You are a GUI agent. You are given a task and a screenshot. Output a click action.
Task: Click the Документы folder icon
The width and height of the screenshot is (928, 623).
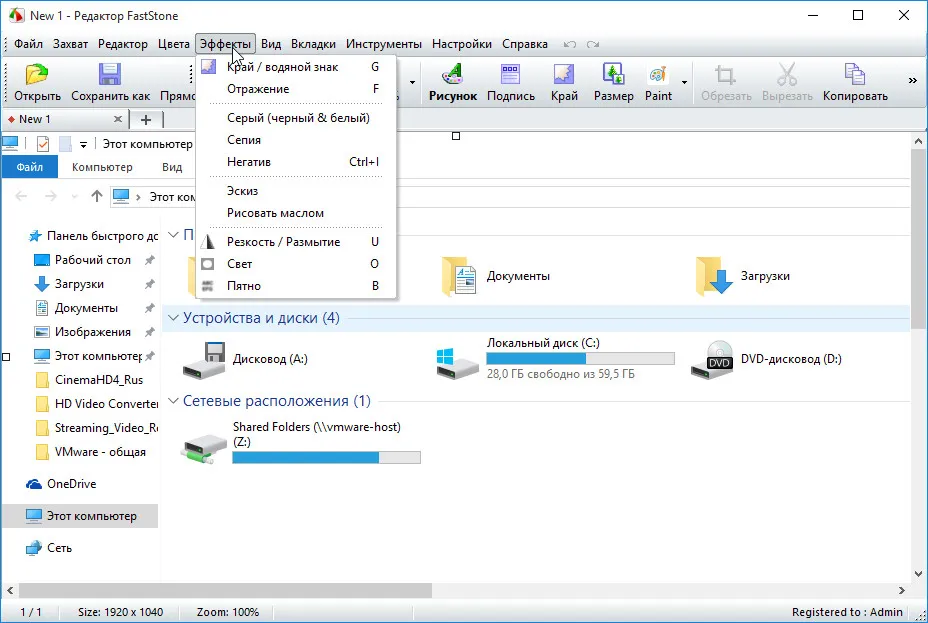[459, 276]
